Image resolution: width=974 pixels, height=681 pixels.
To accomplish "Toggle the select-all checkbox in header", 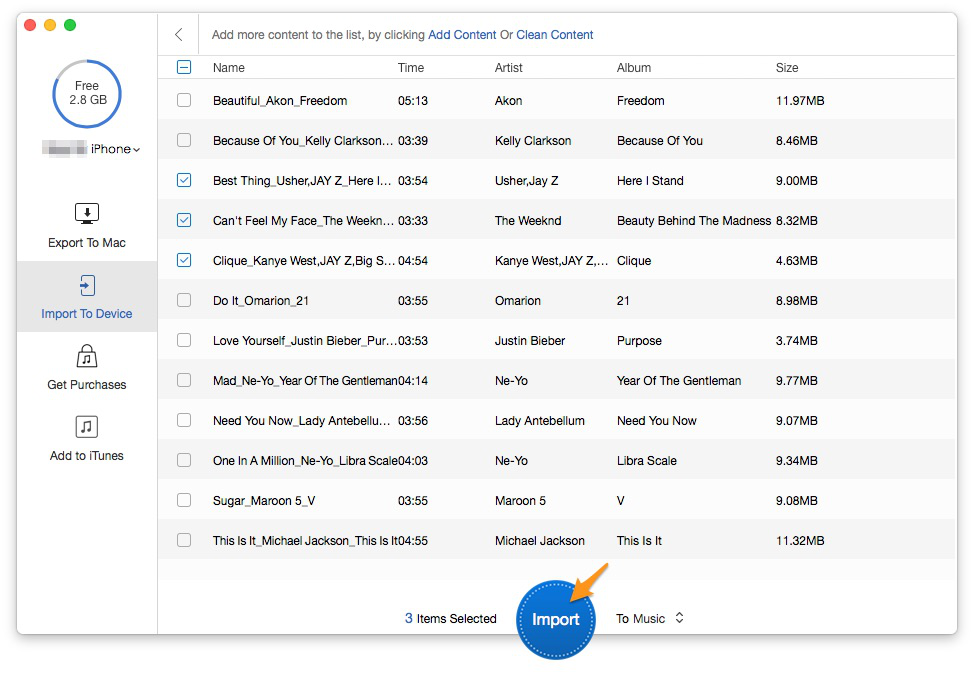I will coord(184,67).
